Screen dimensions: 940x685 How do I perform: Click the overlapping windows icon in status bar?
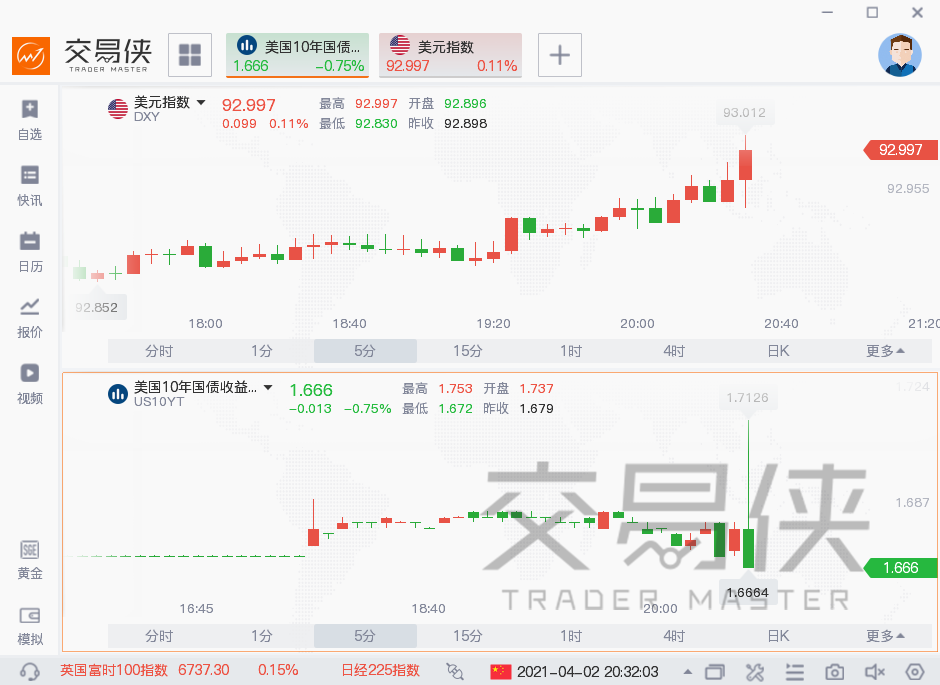(715, 672)
